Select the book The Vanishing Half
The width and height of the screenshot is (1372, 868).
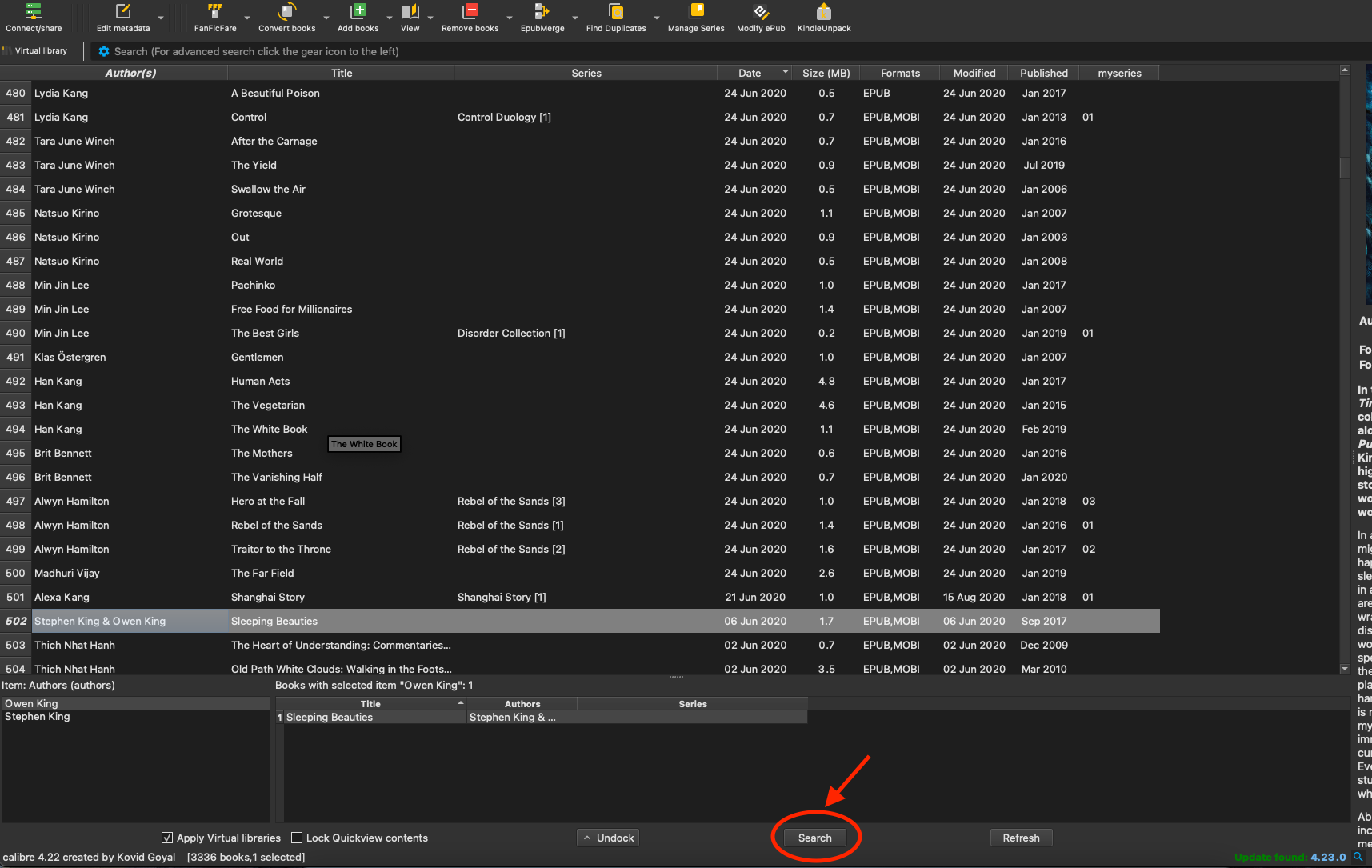pos(277,477)
